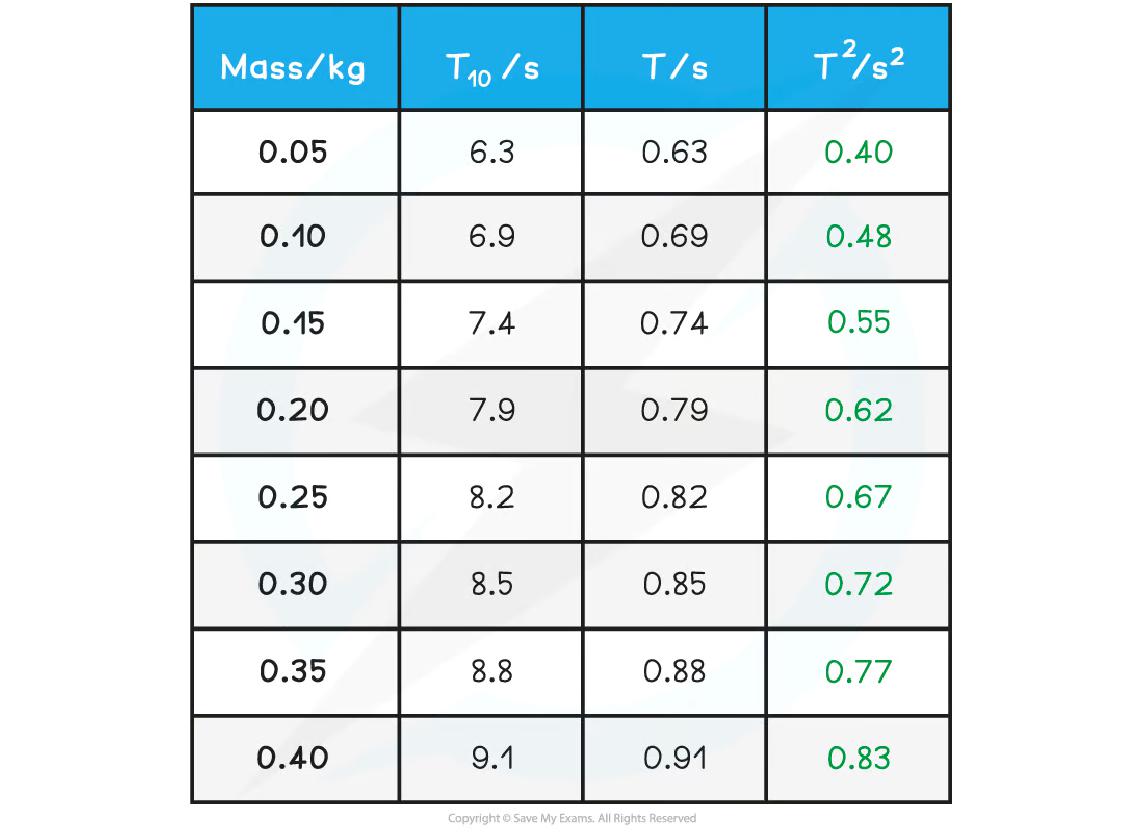Select the green 0.48 T² value

click(859, 237)
